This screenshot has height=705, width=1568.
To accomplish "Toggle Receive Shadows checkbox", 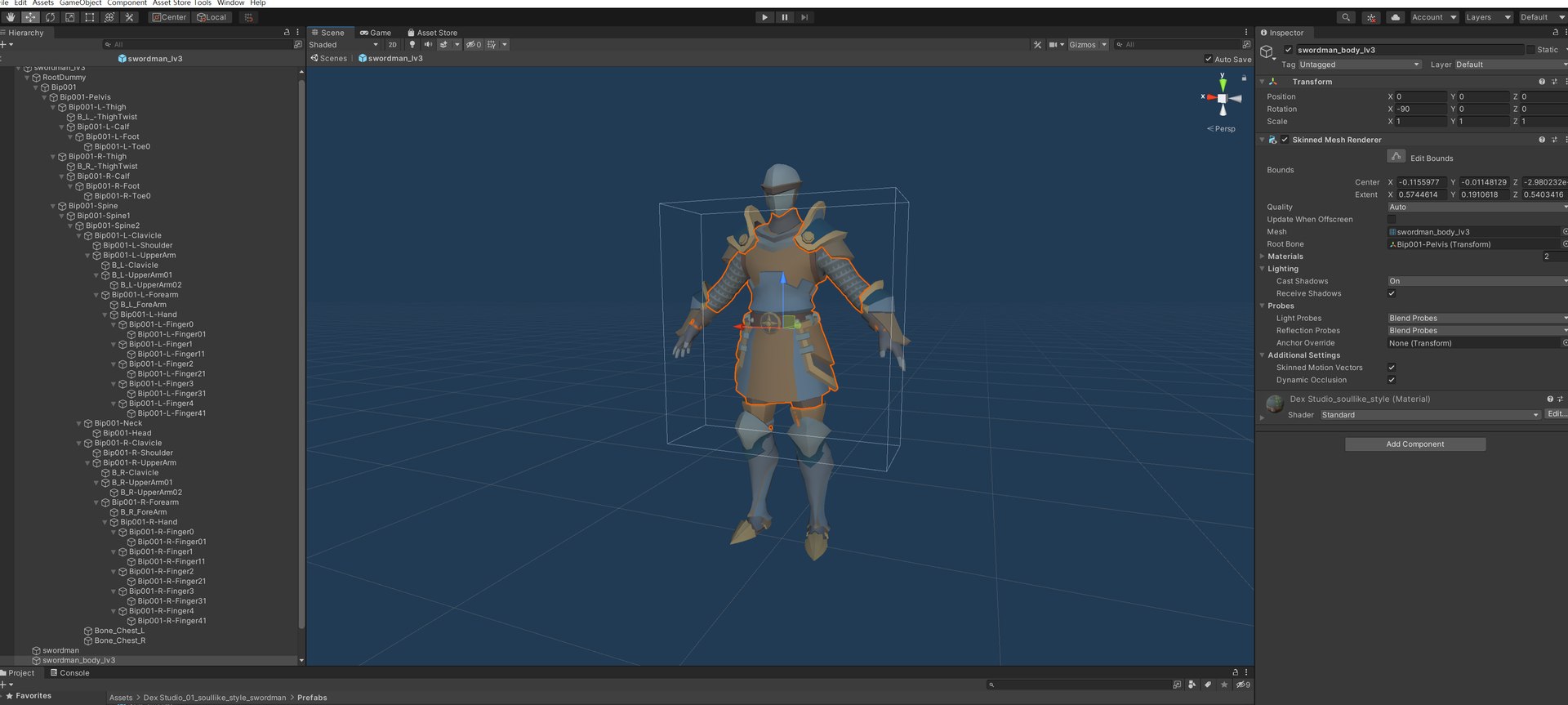I will [x=1392, y=293].
